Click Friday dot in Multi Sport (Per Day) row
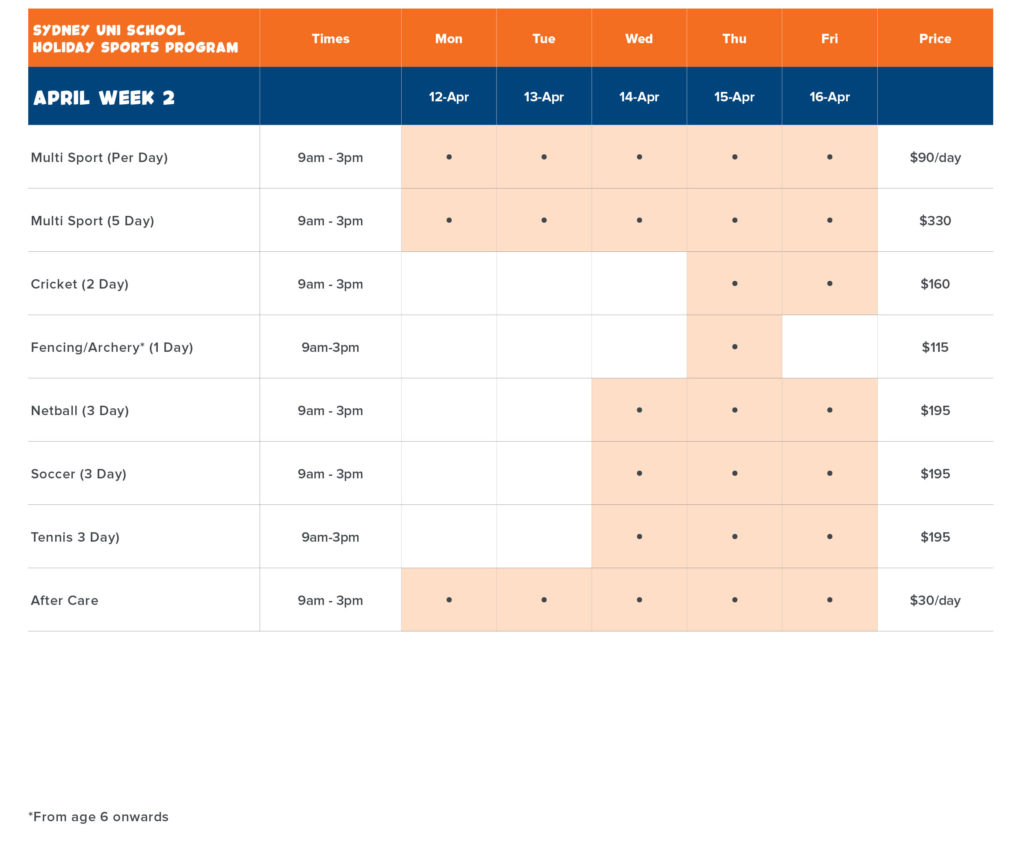Screen dimensions: 1024x852 [829, 157]
